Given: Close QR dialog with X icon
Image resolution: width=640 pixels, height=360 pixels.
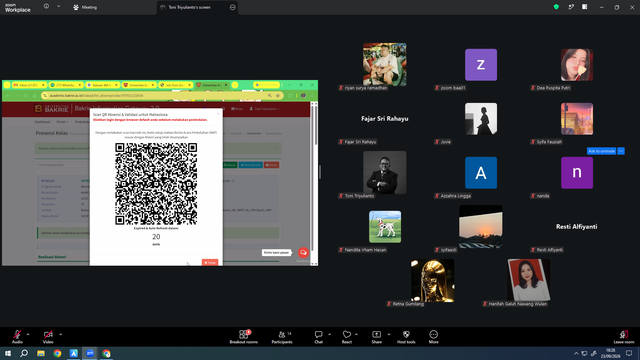Looking at the screenshot, I should tap(218, 114).
